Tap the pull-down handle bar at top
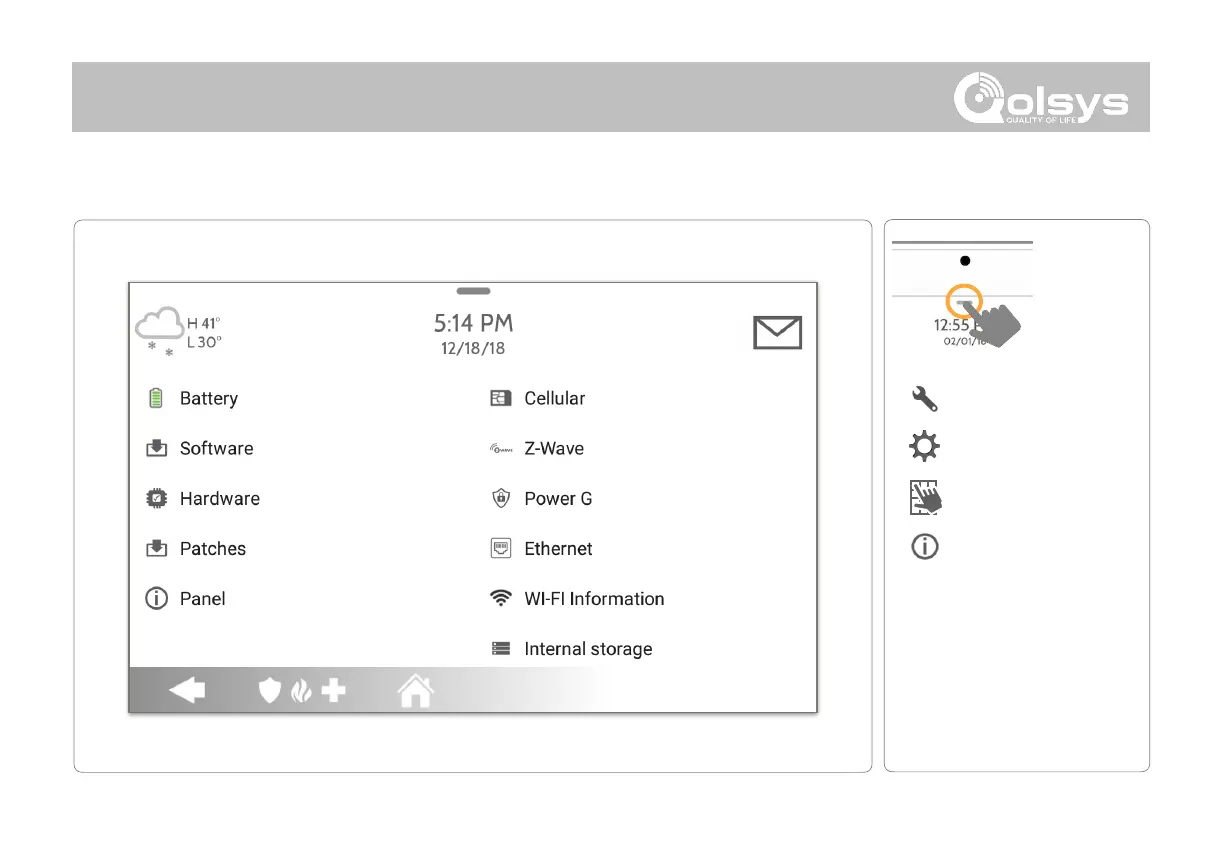 click(x=473, y=291)
